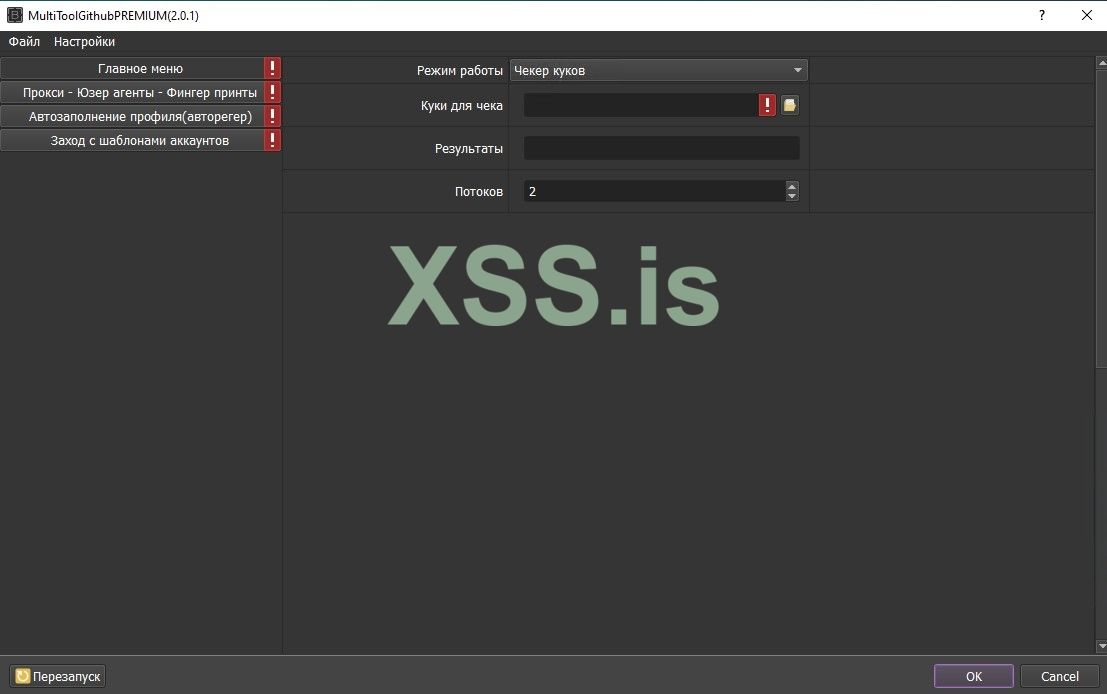Click into the Результаты field

pos(662,148)
